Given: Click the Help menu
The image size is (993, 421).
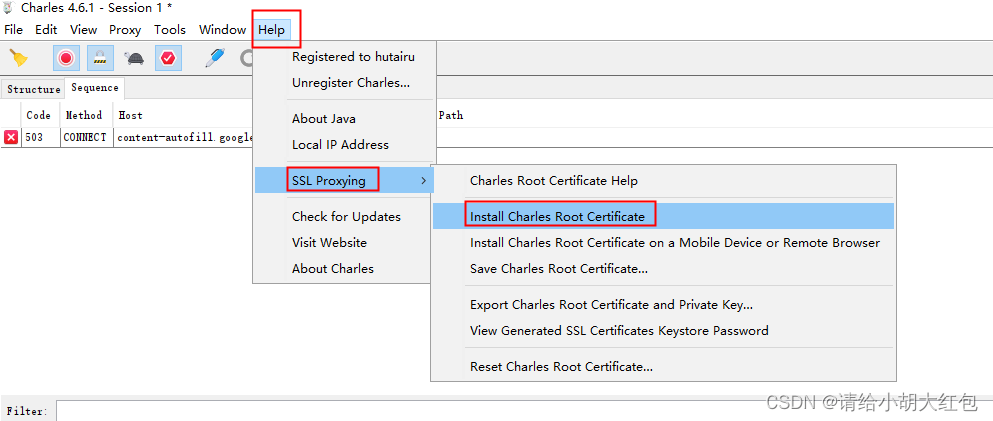Looking at the screenshot, I should 272,30.
